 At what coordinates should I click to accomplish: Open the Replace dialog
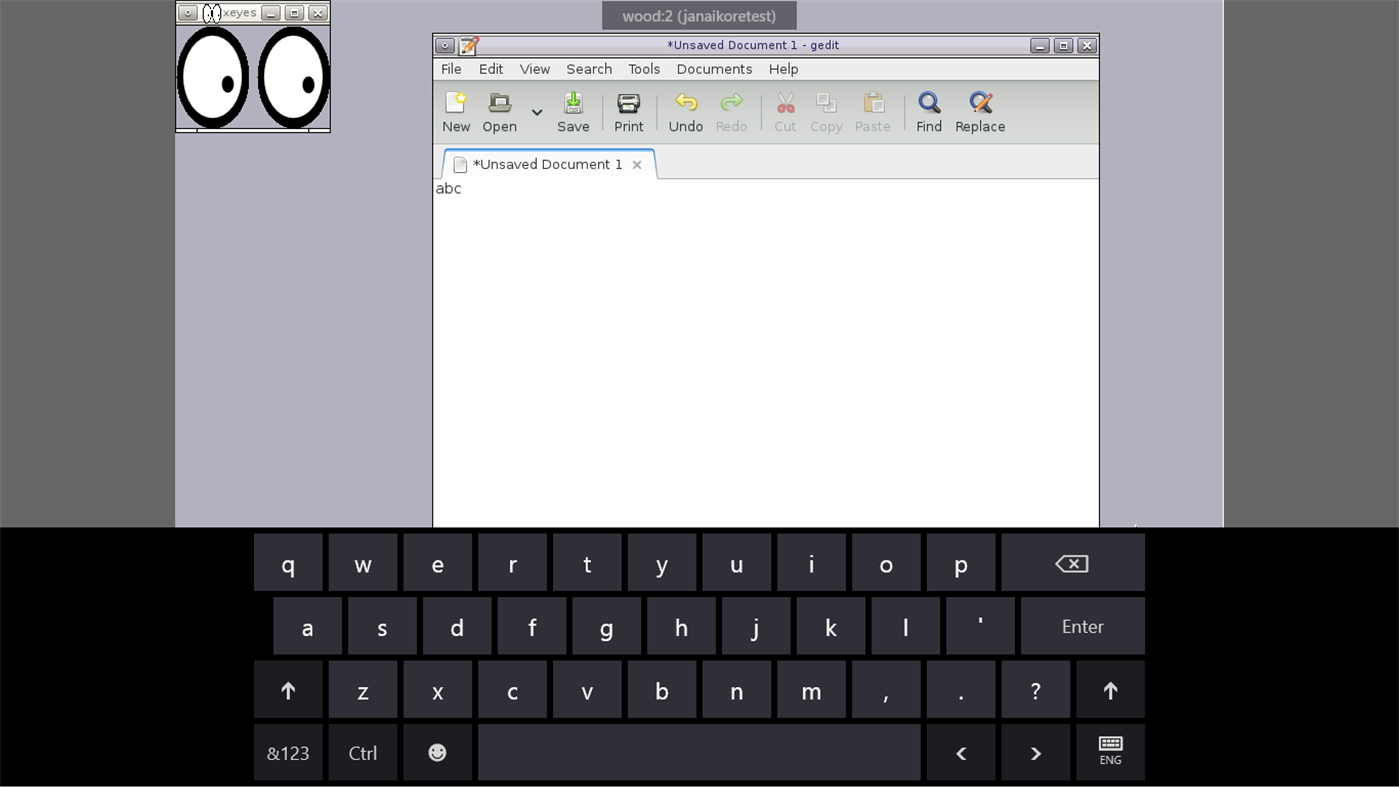(979, 110)
